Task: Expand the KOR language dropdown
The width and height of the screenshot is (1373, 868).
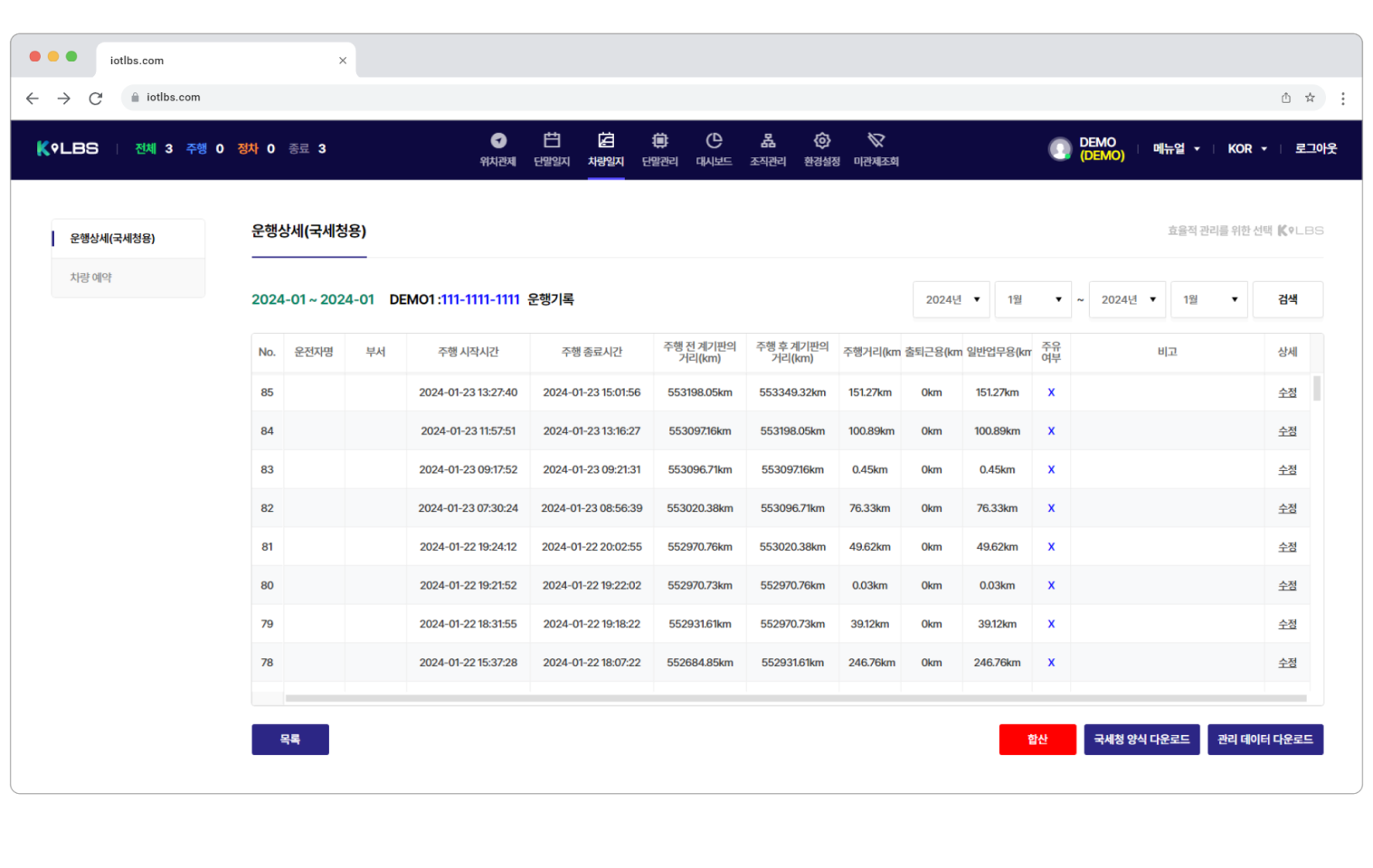Action: point(1246,149)
